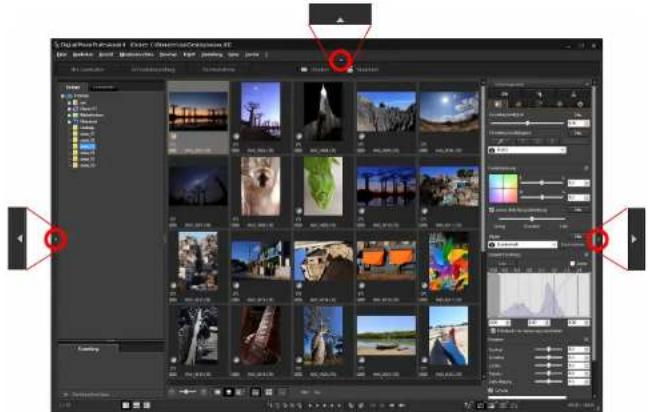This screenshot has height=412, width=648.
Task: Toggle the Linear checkbox above histogram
Action: [x=573, y=263]
